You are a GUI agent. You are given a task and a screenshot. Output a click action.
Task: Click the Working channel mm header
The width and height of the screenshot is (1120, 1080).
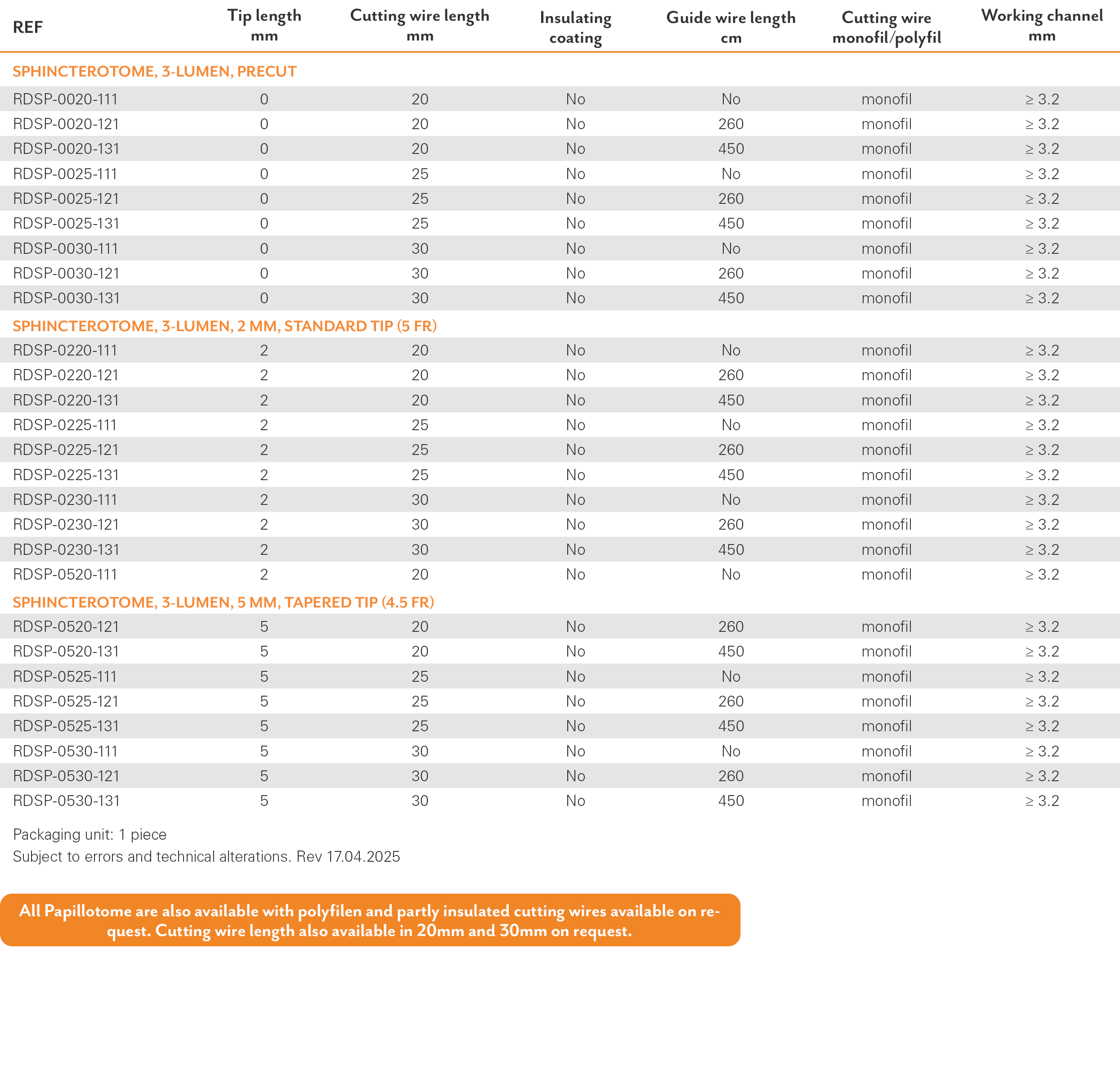coord(1042,25)
